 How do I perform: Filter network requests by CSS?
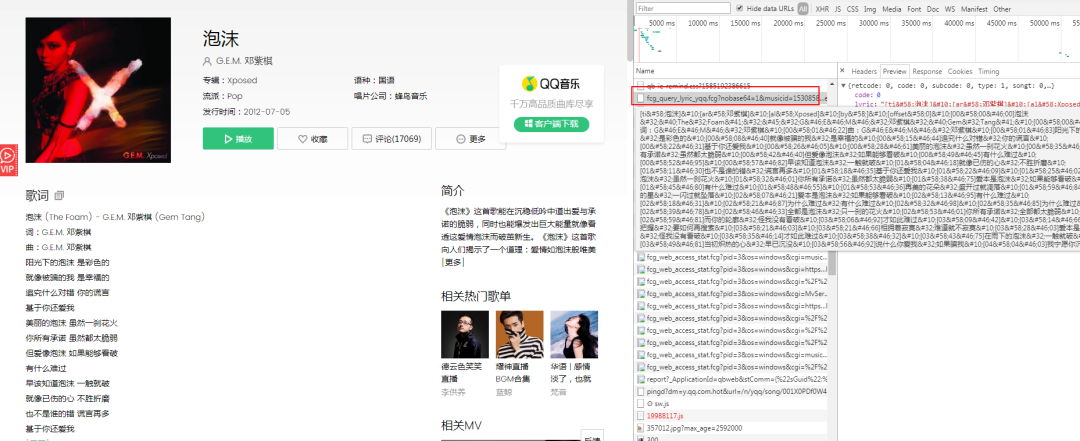coord(852,9)
